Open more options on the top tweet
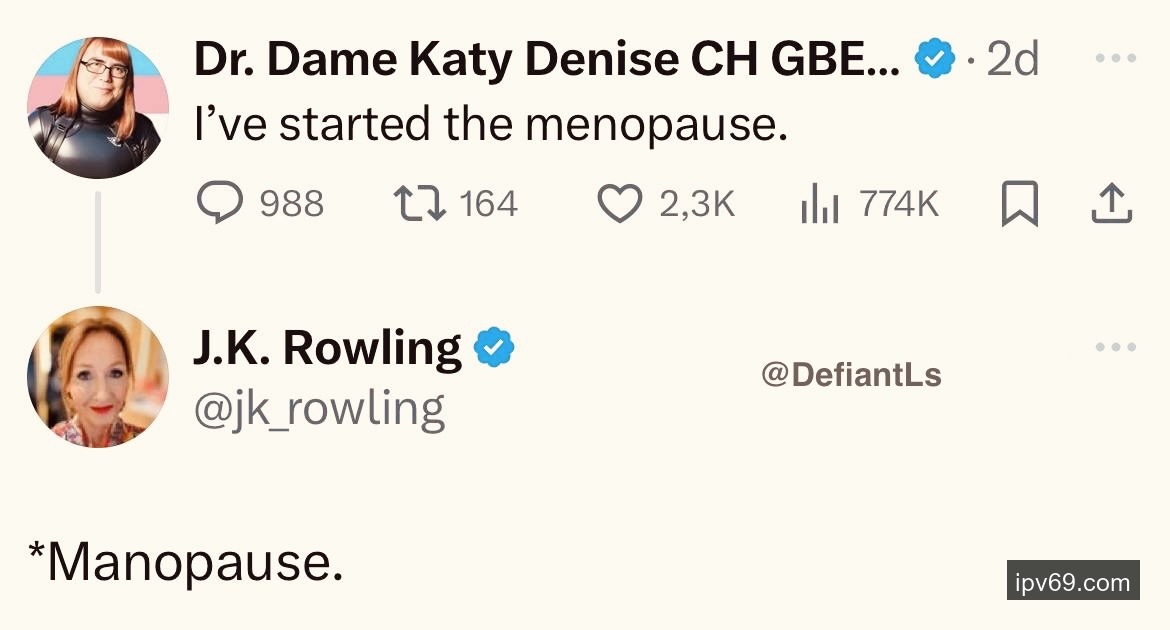Image resolution: width=1170 pixels, height=630 pixels. pyautogui.click(x=1115, y=59)
